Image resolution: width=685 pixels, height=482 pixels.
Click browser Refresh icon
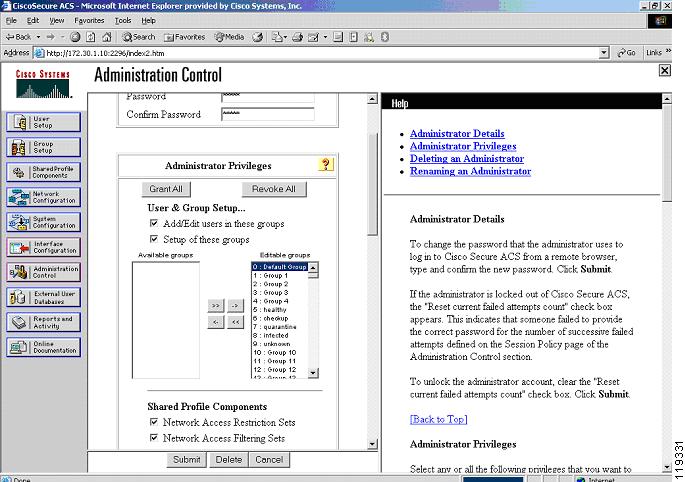(90, 37)
